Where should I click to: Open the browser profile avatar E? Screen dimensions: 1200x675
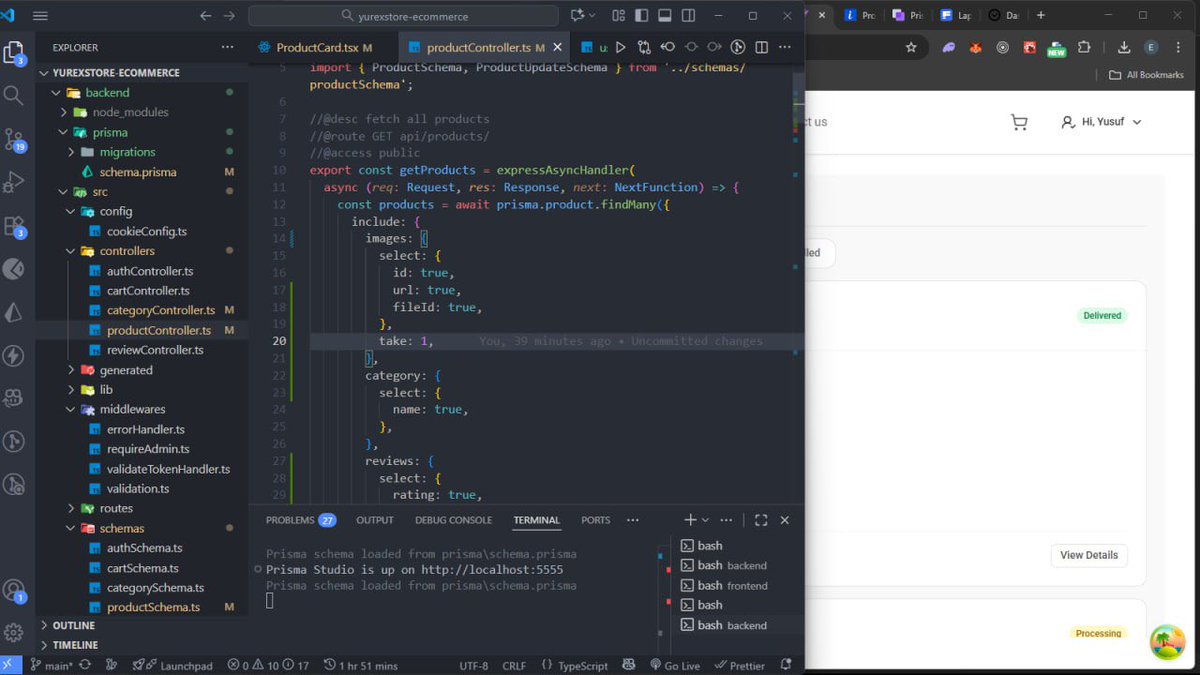1152,47
